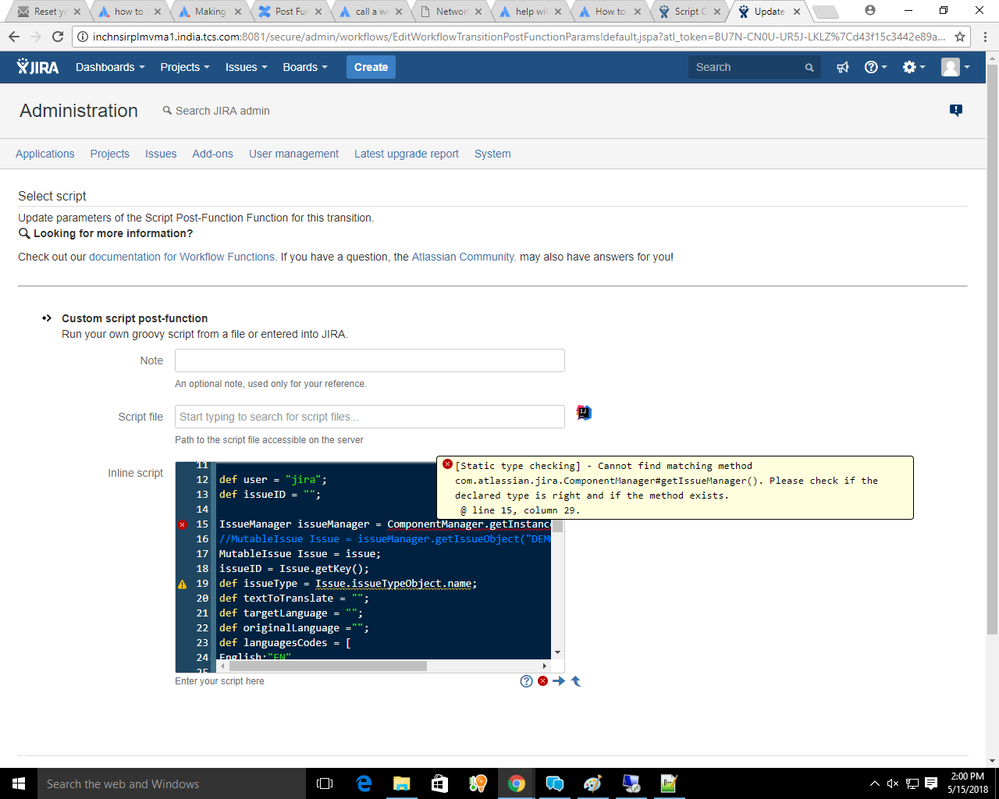Click code line 'MutableIssue Issue = issue;'
This screenshot has width=999, height=799.
pyautogui.click(x=299, y=554)
